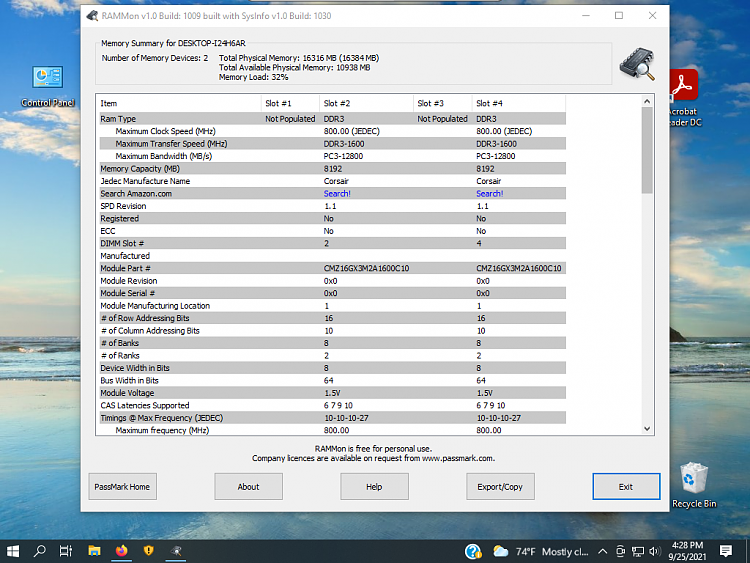The image size is (750, 563).
Task: Show hidden system tray icons
Action: point(603,552)
